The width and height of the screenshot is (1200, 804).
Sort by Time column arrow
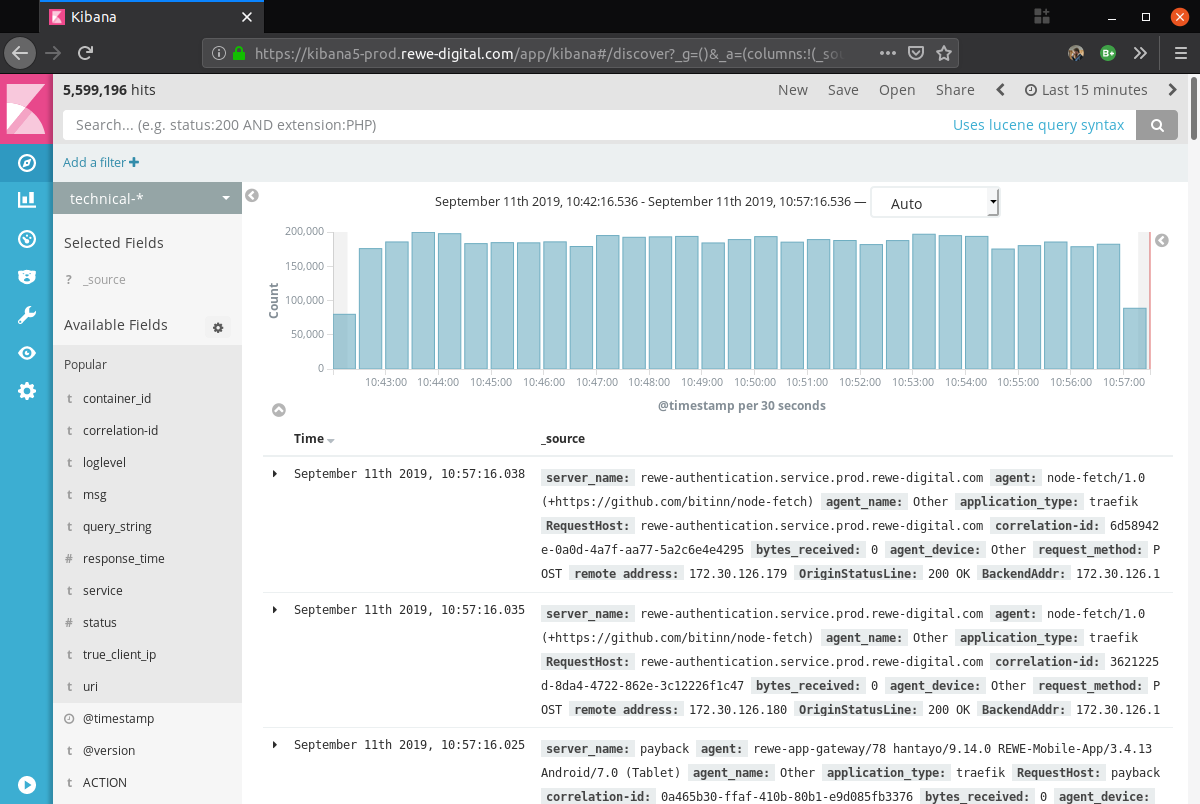(331, 441)
